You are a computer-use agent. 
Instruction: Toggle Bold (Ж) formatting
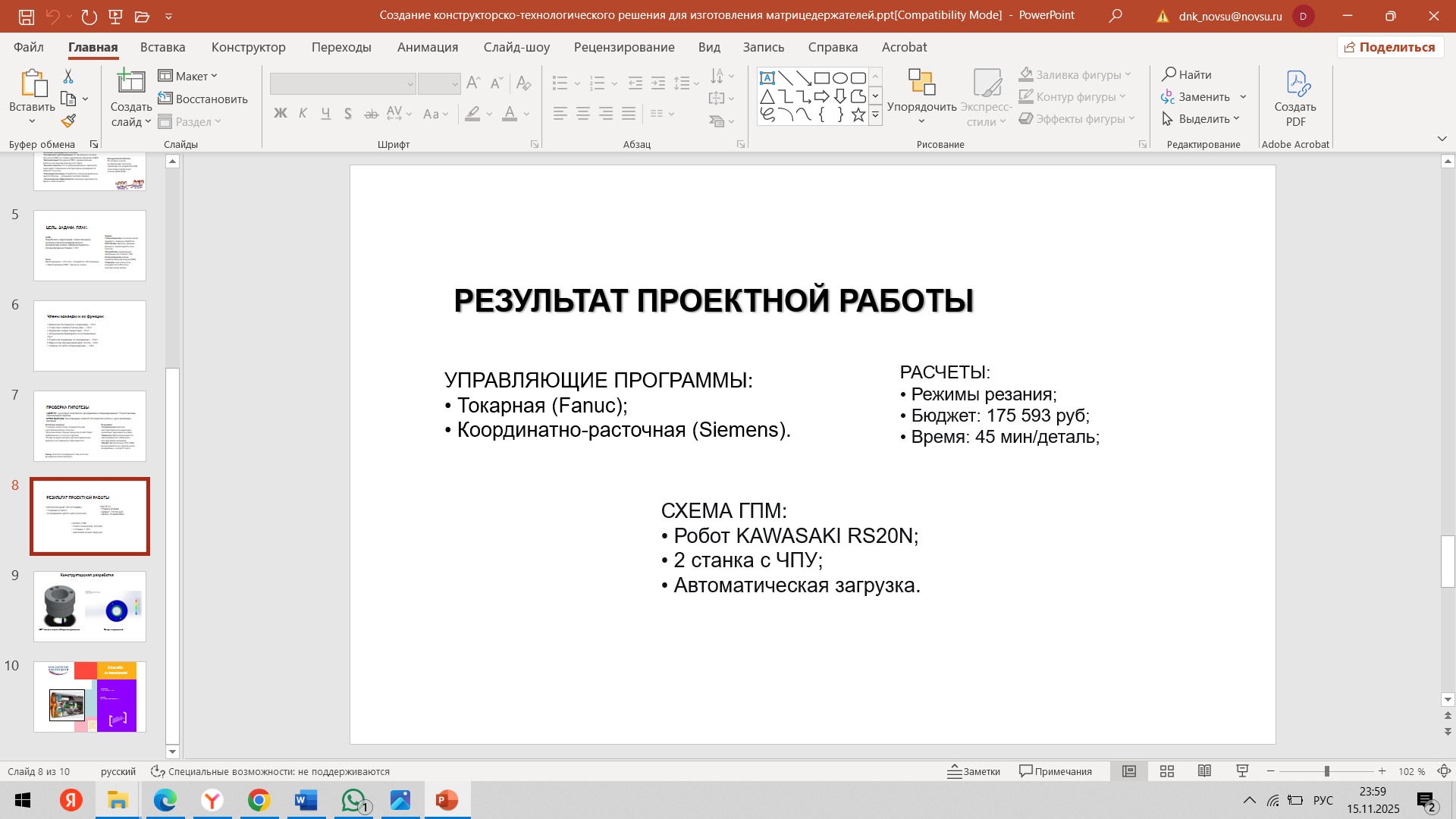tap(281, 114)
